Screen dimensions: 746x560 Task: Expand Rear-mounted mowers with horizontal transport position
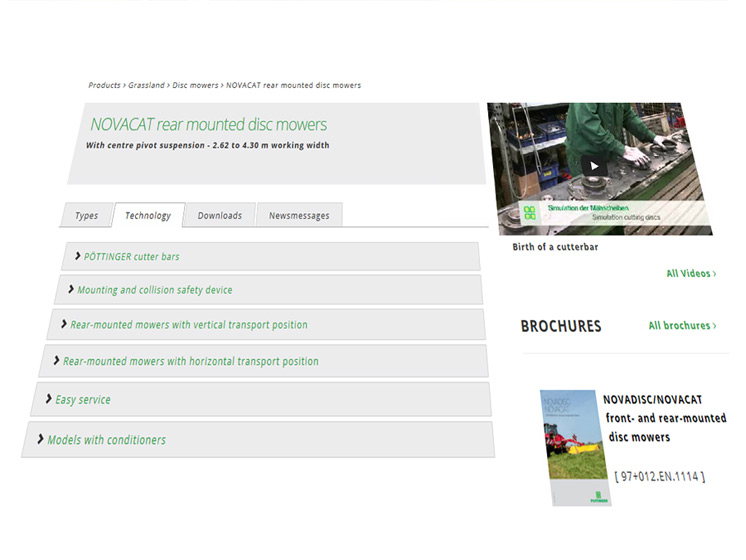pos(264,361)
